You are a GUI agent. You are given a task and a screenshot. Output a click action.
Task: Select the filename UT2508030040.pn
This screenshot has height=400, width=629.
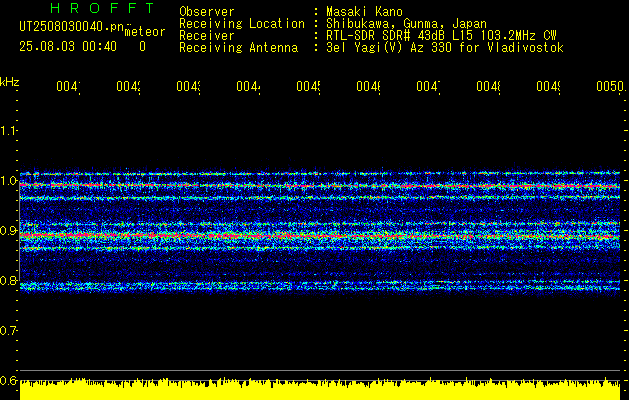pyautogui.click(x=71, y=27)
